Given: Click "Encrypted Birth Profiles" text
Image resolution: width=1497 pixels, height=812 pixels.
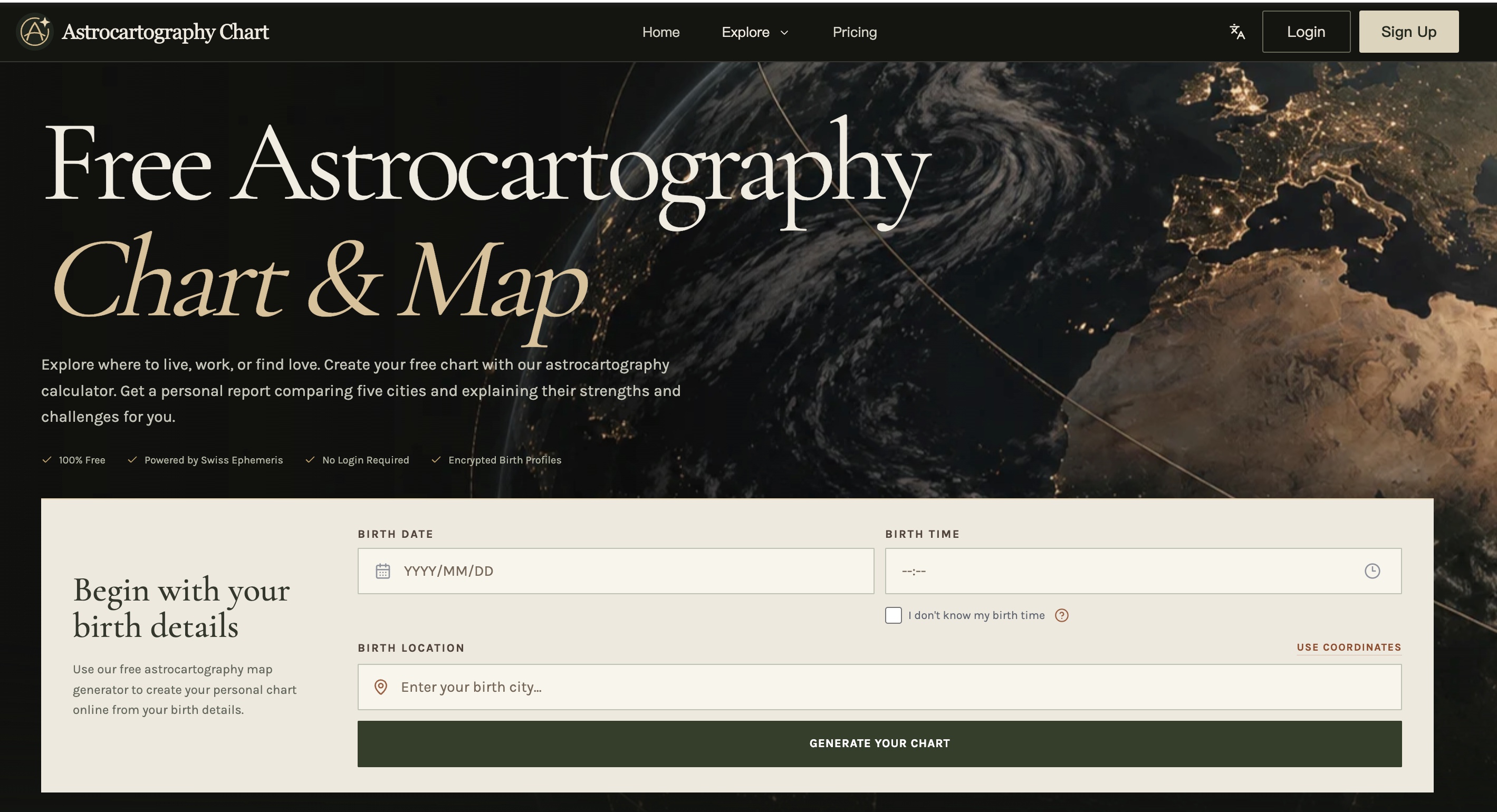Looking at the screenshot, I should click(504, 460).
